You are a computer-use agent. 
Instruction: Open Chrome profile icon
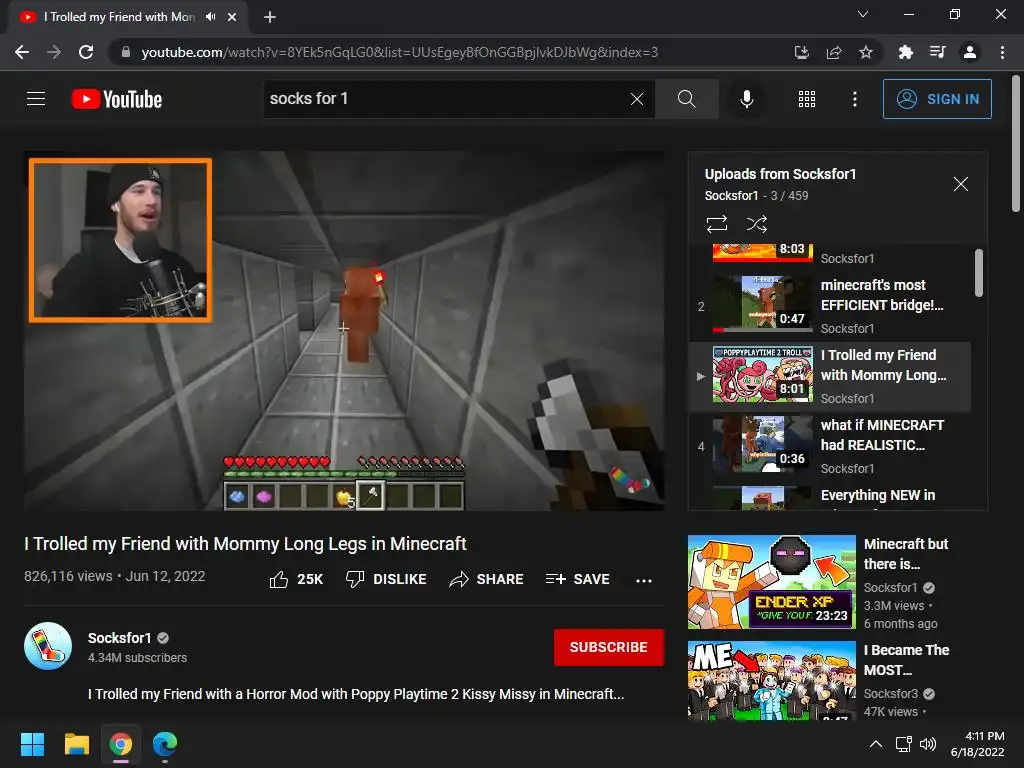[x=970, y=52]
